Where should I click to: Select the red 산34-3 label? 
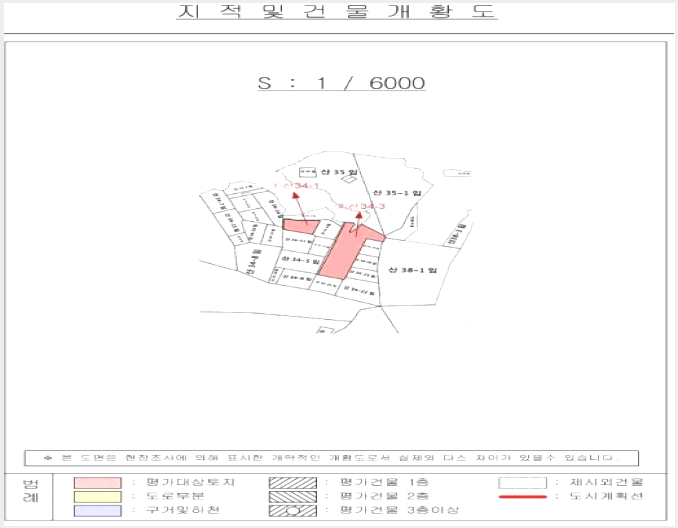click(x=361, y=206)
